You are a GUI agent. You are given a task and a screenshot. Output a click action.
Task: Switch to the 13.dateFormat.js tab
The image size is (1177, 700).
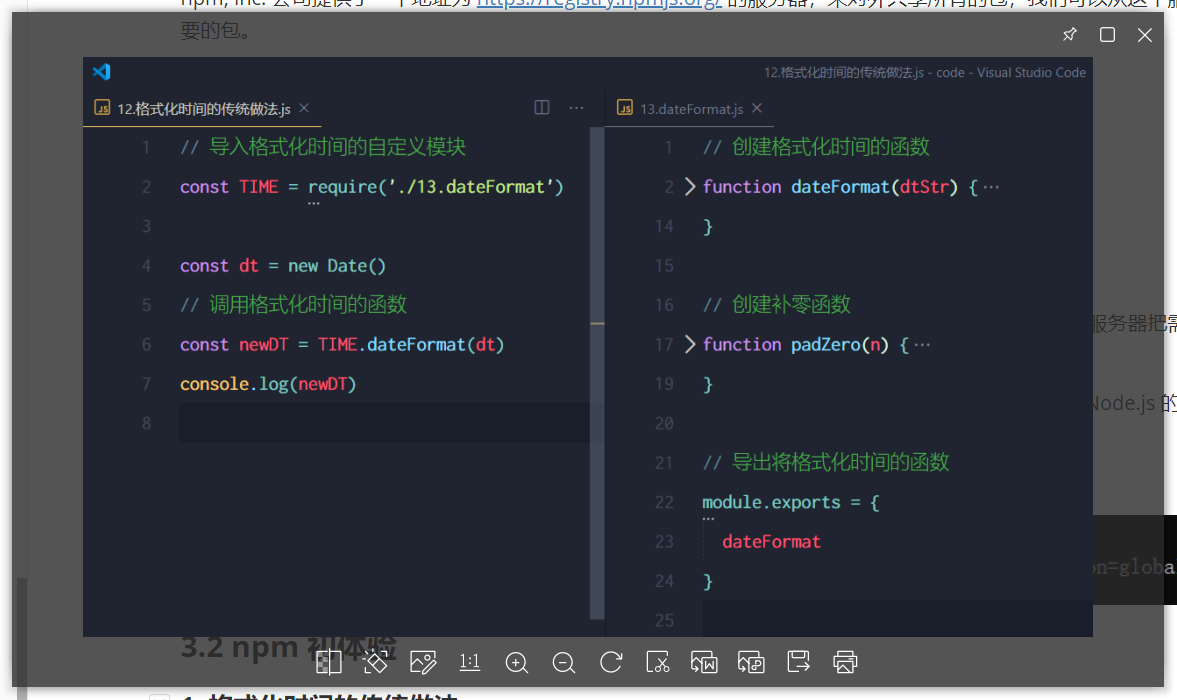coord(691,108)
